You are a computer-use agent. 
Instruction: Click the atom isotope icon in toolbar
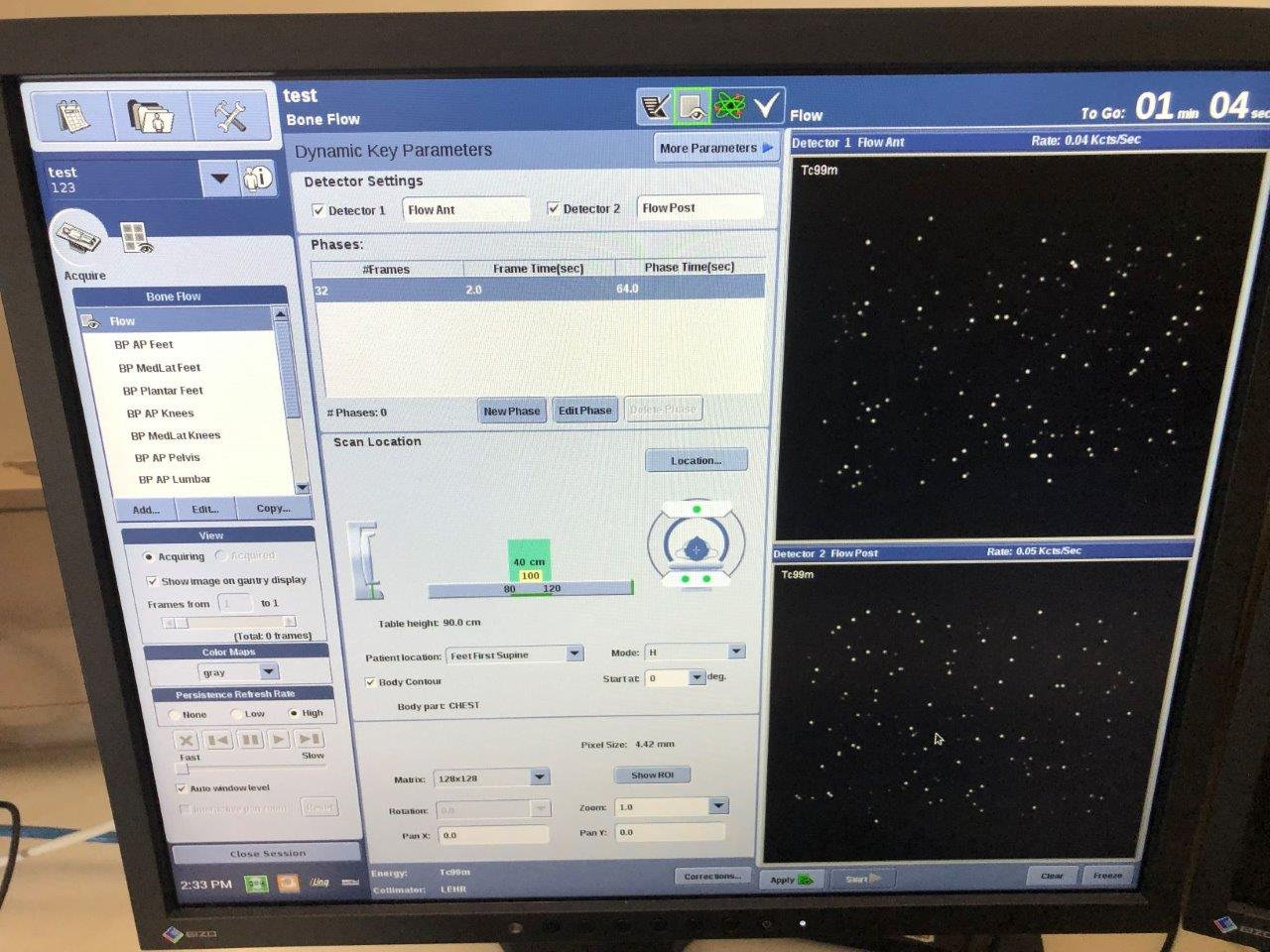pyautogui.click(x=729, y=106)
